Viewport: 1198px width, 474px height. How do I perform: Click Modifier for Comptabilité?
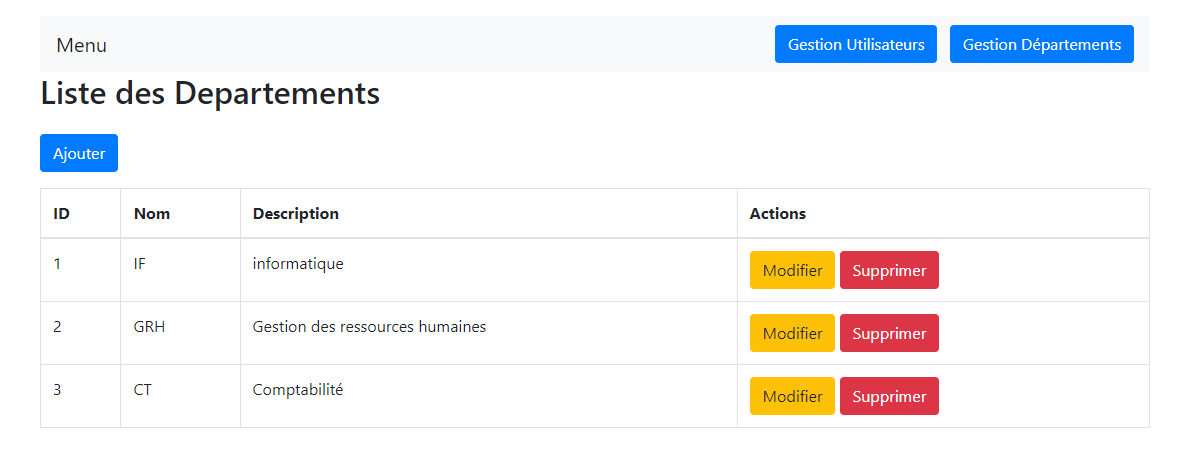tap(792, 396)
